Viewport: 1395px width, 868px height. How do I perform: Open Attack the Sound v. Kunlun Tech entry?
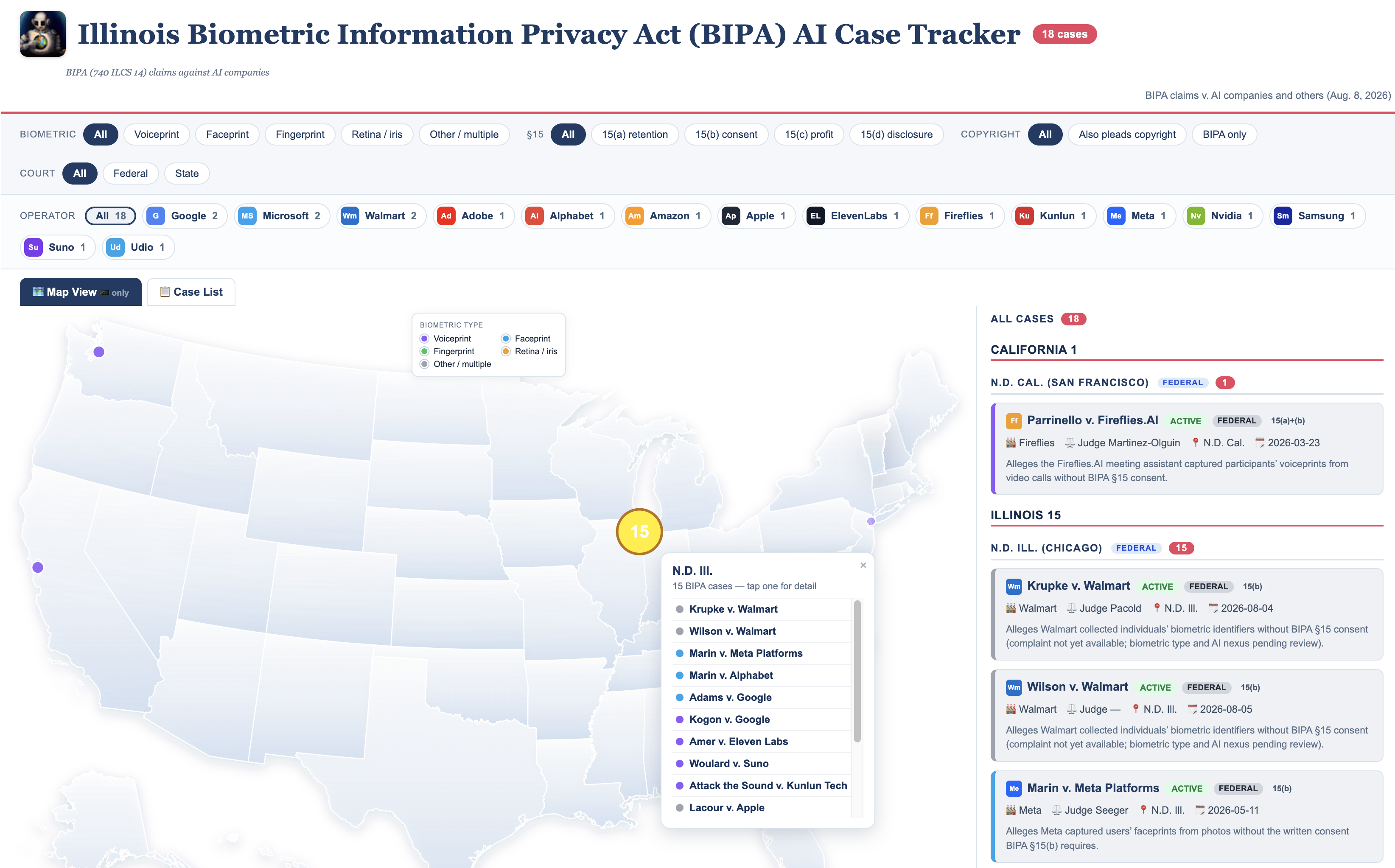761,785
